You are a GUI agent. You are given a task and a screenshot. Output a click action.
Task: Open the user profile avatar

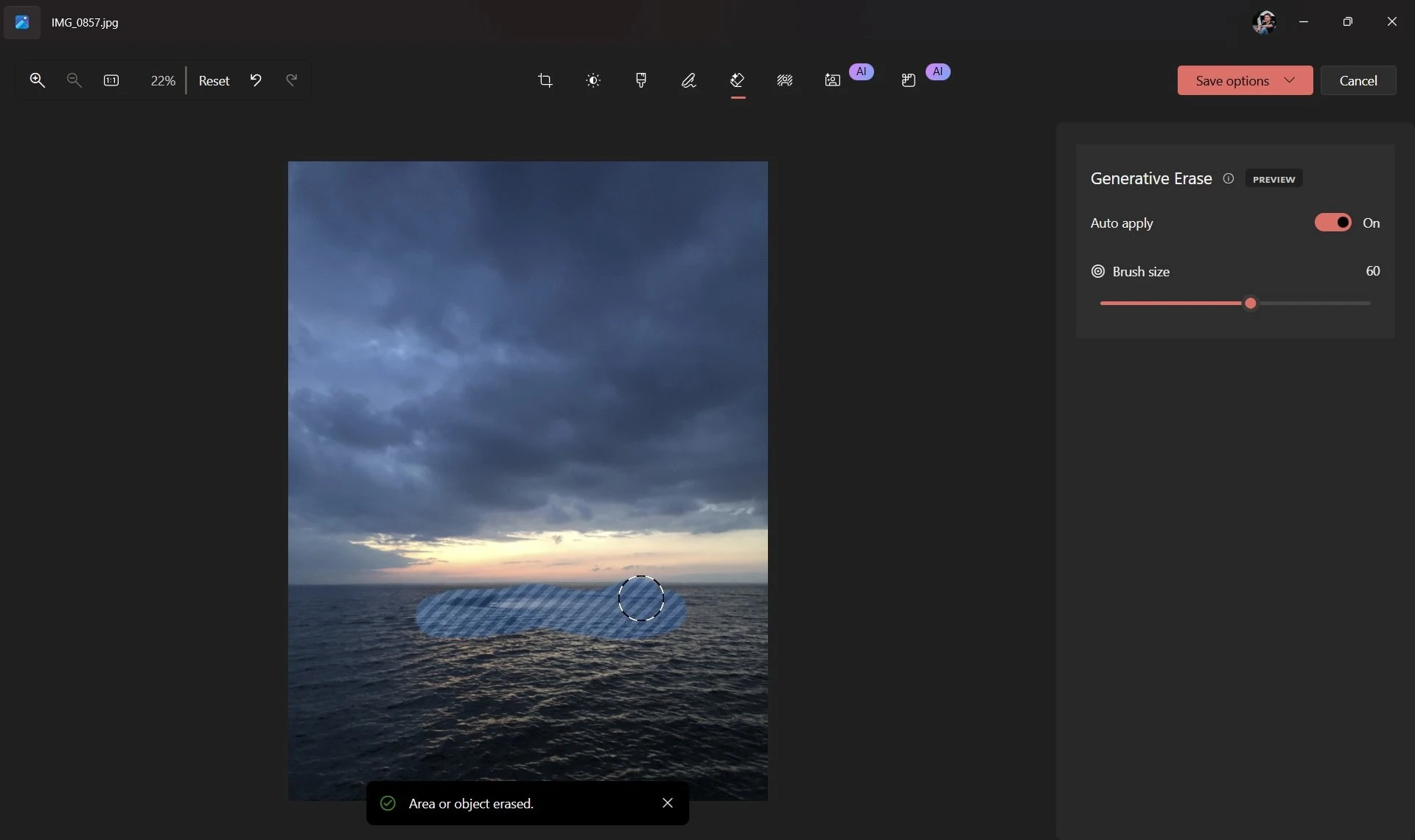coord(1265,22)
